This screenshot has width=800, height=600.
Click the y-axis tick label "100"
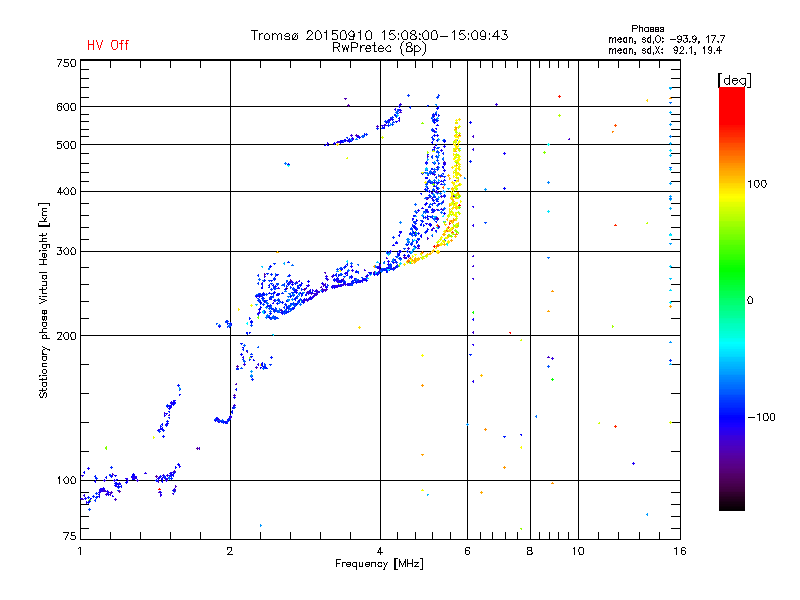pos(66,481)
